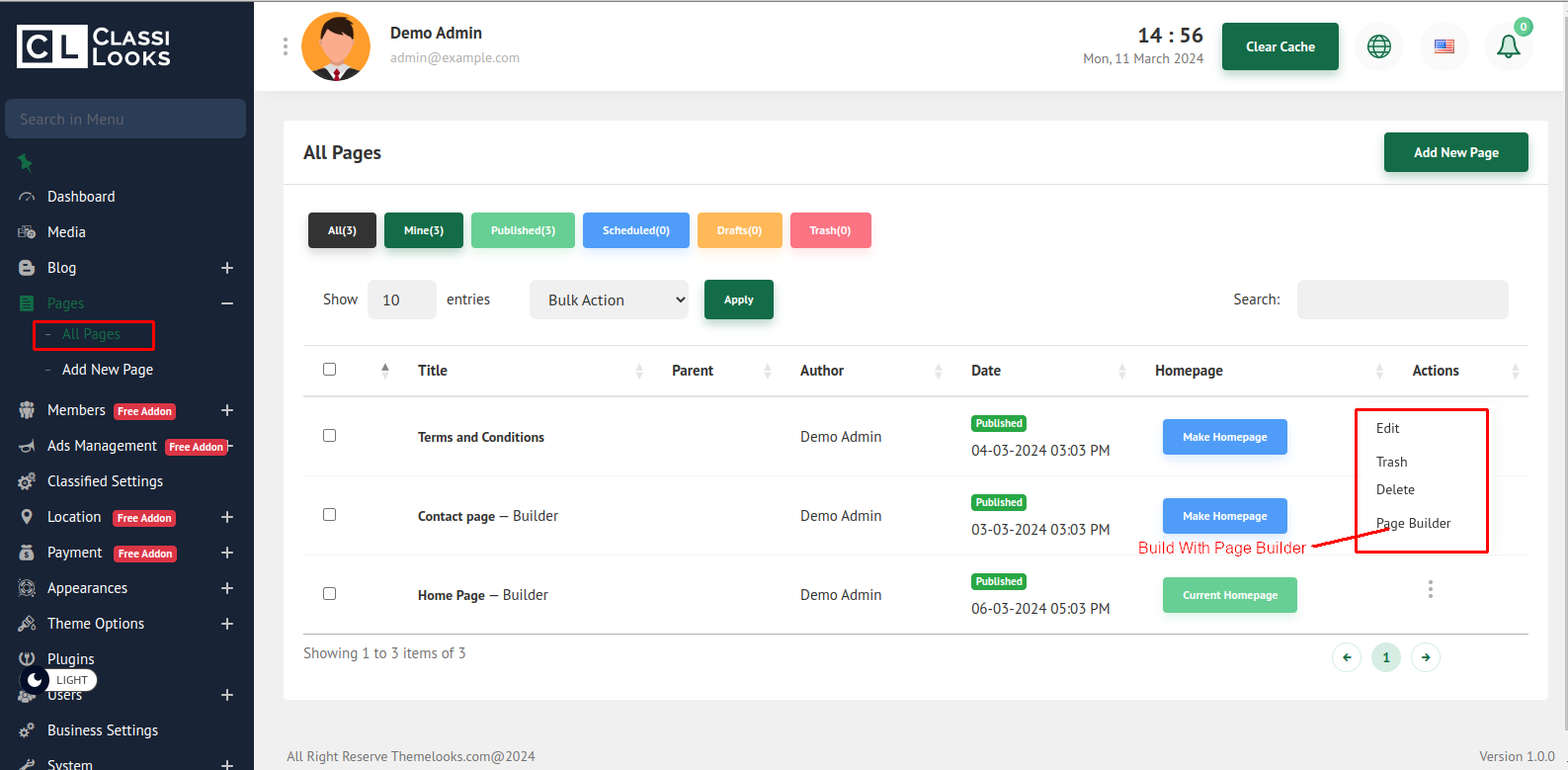Open the globe website icon
Image resolution: width=1568 pixels, height=770 pixels.
coord(1378,46)
